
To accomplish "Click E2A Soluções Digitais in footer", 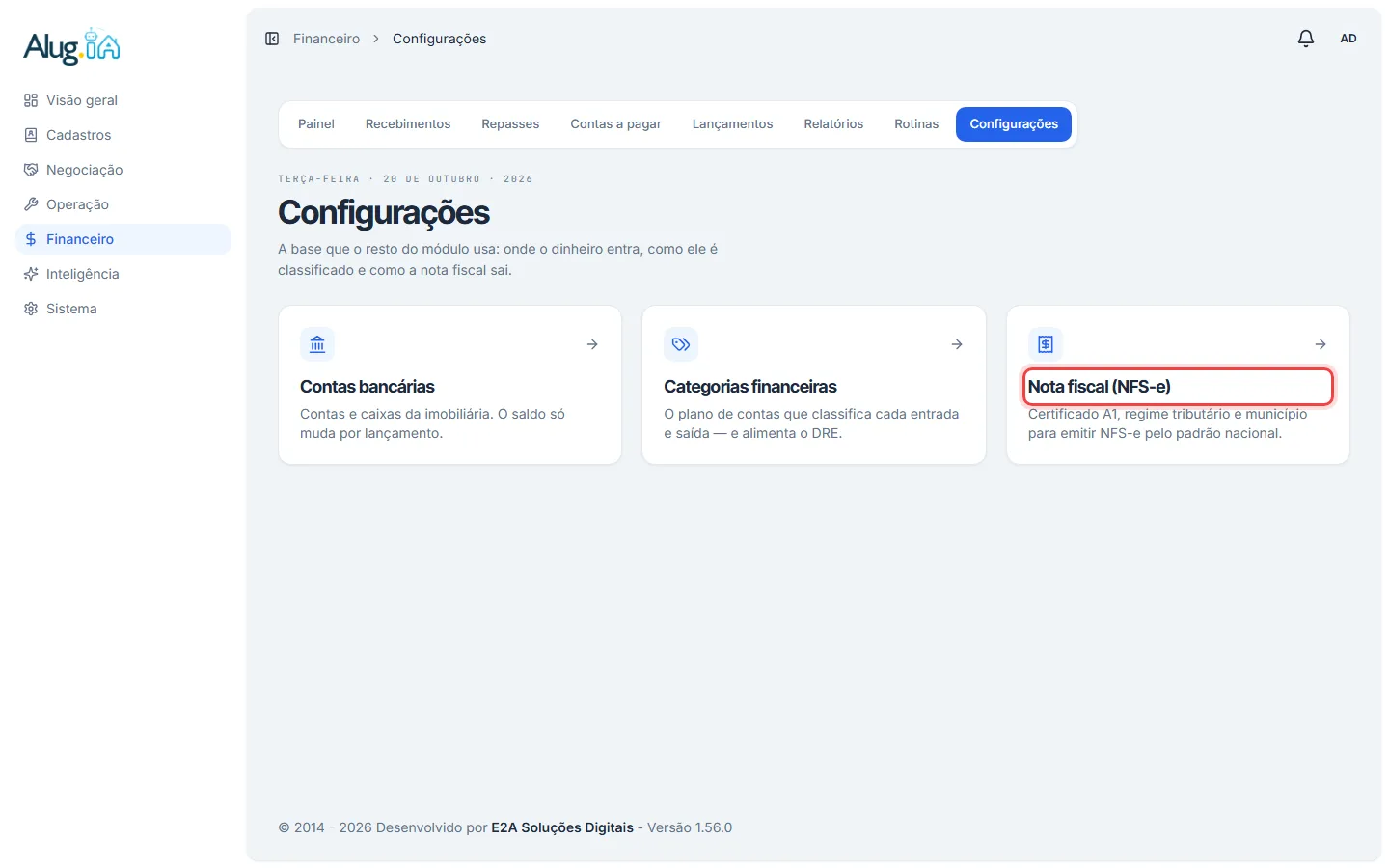I will [x=562, y=827].
